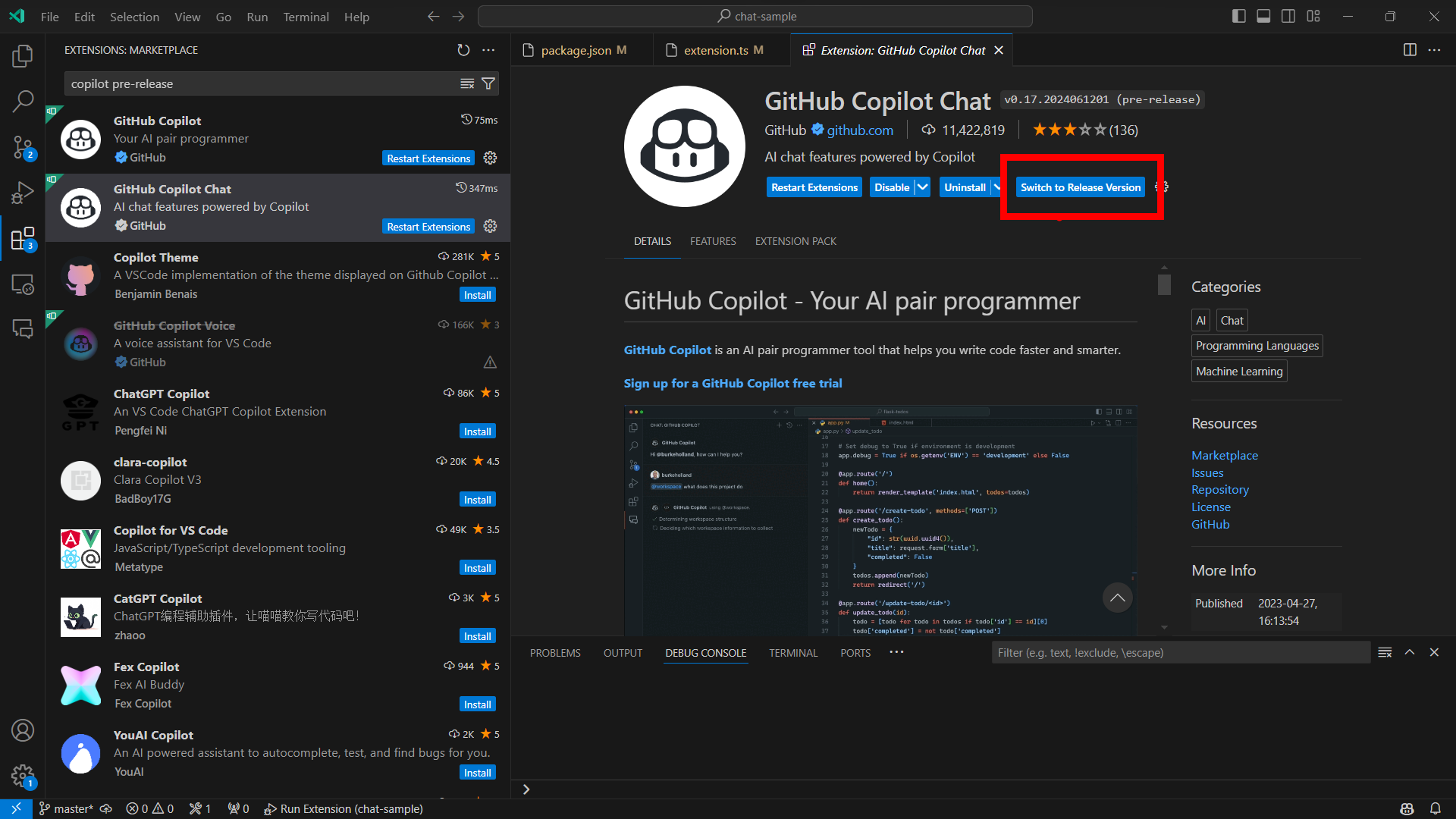The height and width of the screenshot is (819, 1456).
Task: Select the EXTENSION PACK tab
Action: pyautogui.click(x=795, y=241)
